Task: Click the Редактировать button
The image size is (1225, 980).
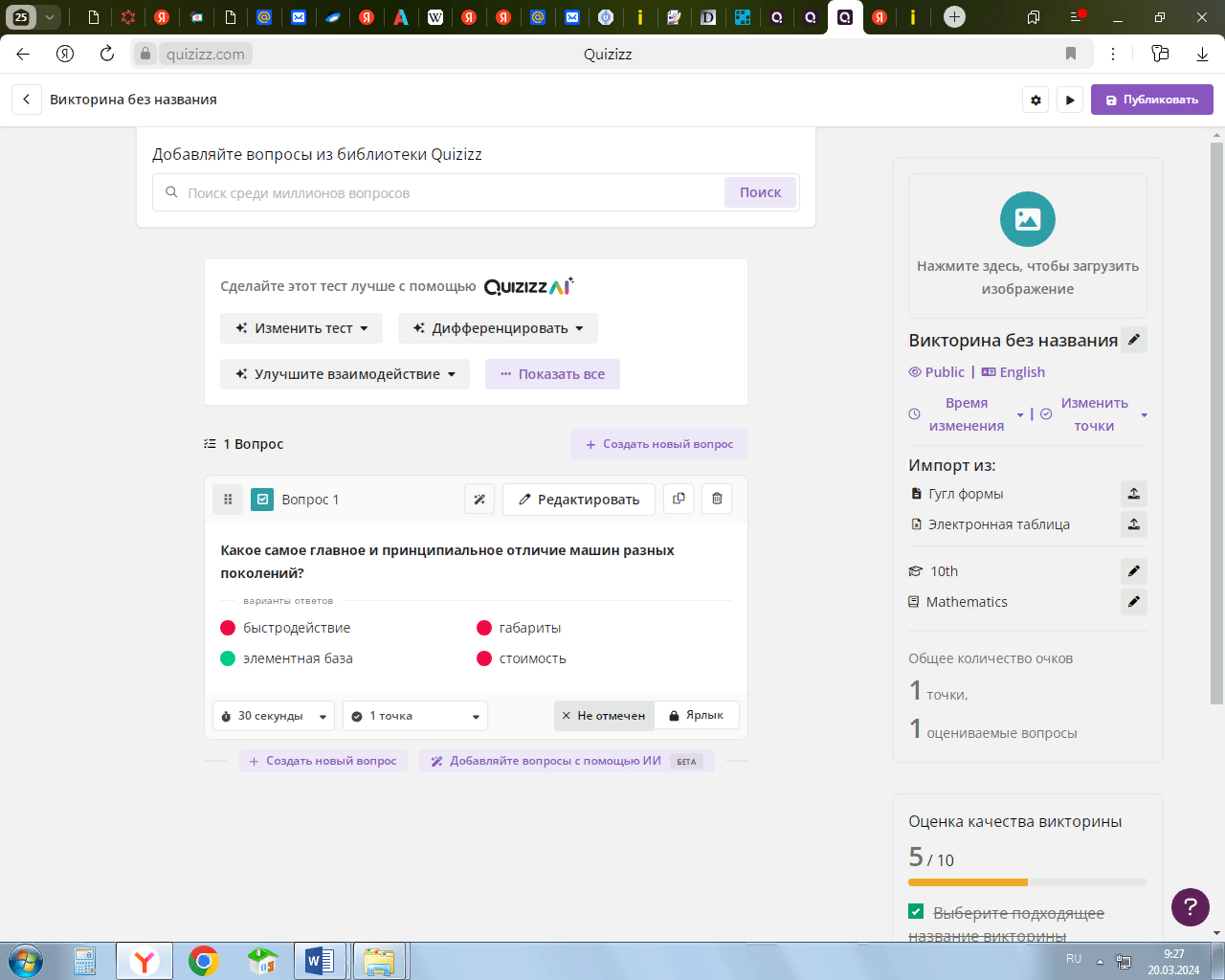Action: pyautogui.click(x=579, y=500)
